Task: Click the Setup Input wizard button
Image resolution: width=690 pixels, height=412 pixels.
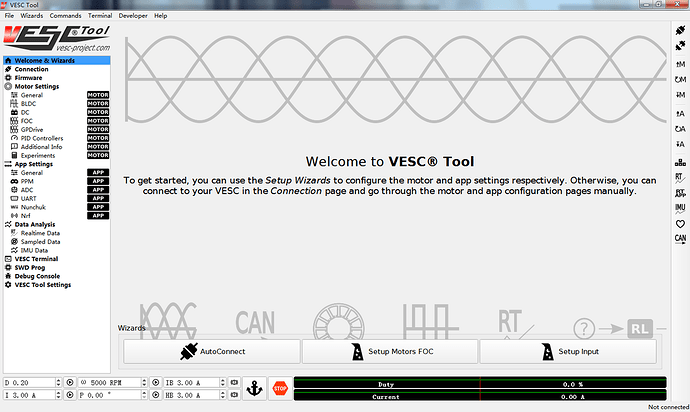Action: tap(567, 352)
